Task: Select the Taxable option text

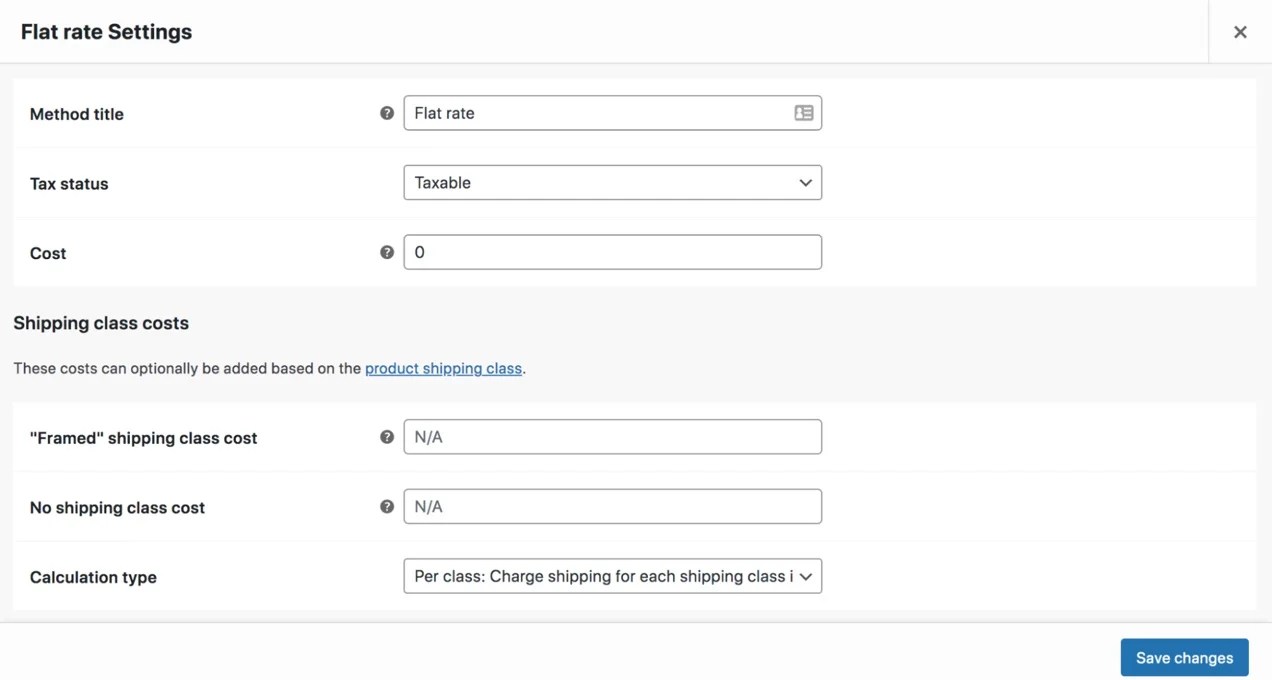Action: [442, 182]
